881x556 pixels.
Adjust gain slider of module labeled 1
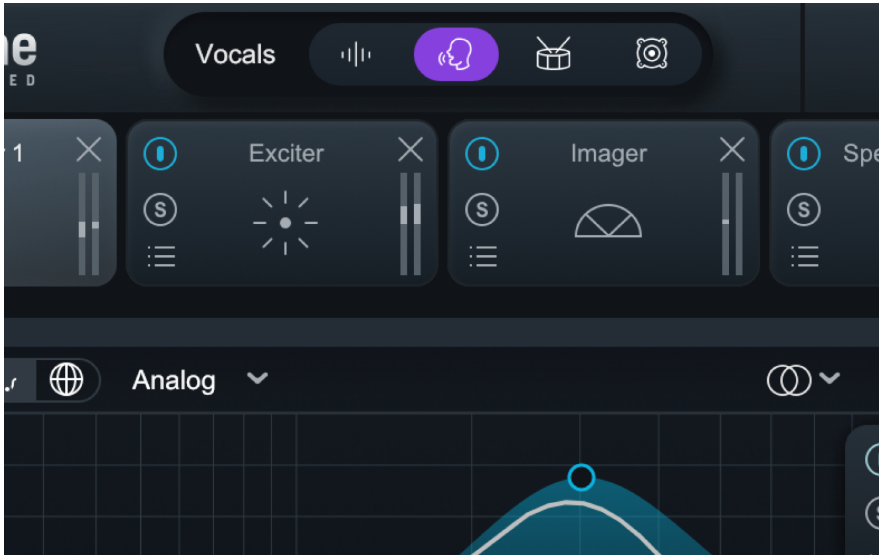tap(89, 224)
